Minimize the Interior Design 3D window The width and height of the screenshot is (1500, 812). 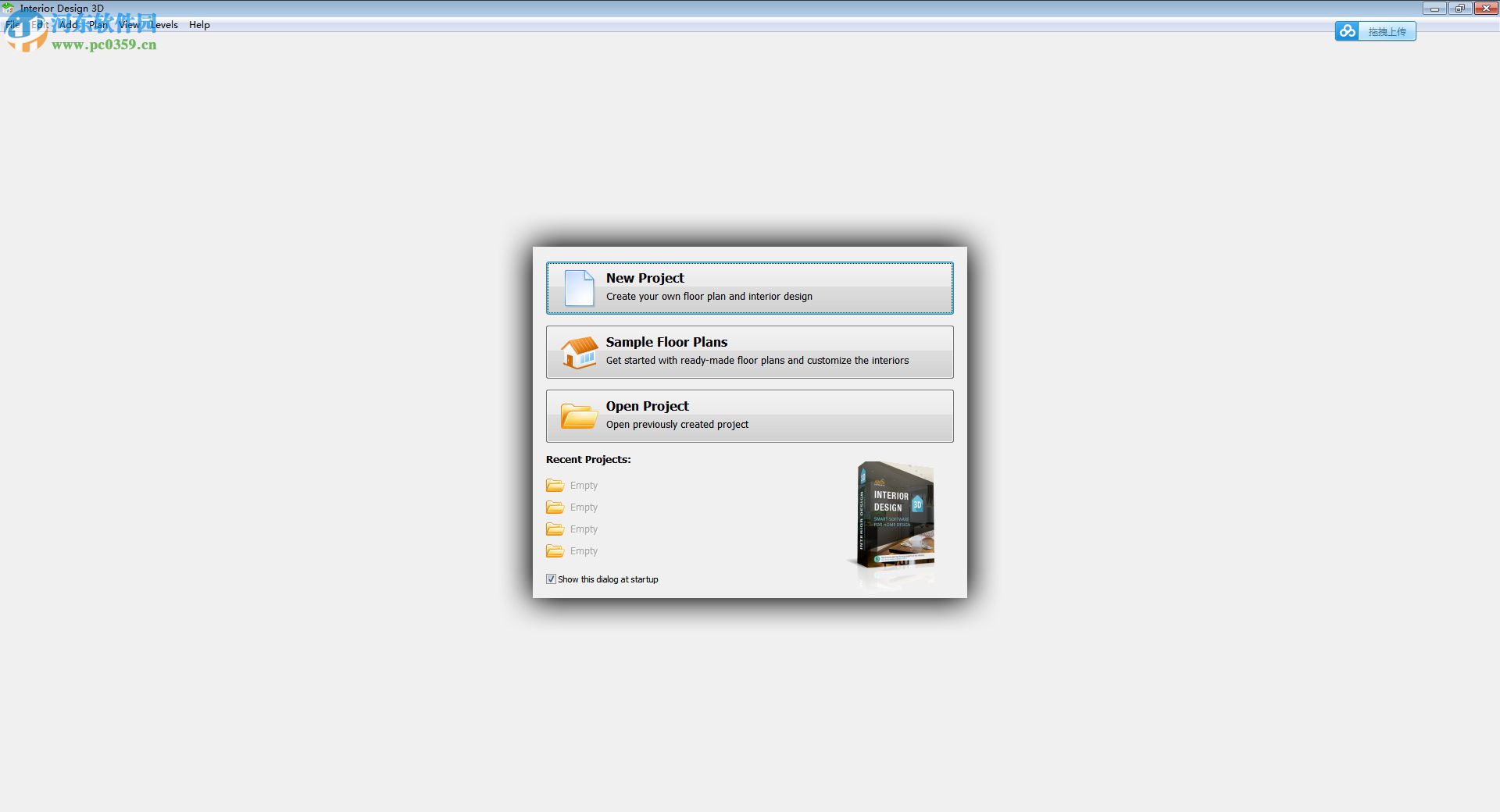point(1434,9)
